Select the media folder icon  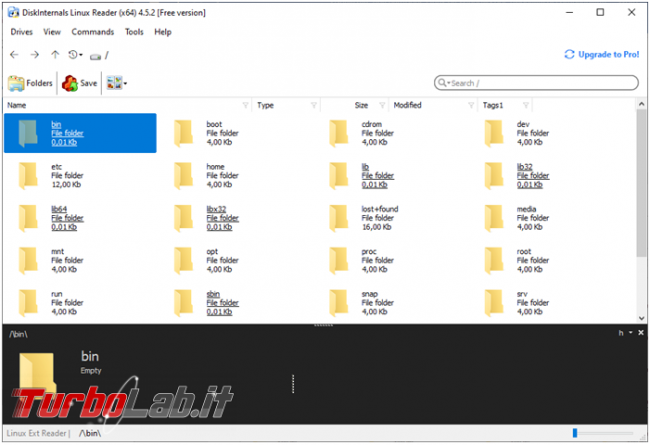pyautogui.click(x=494, y=218)
